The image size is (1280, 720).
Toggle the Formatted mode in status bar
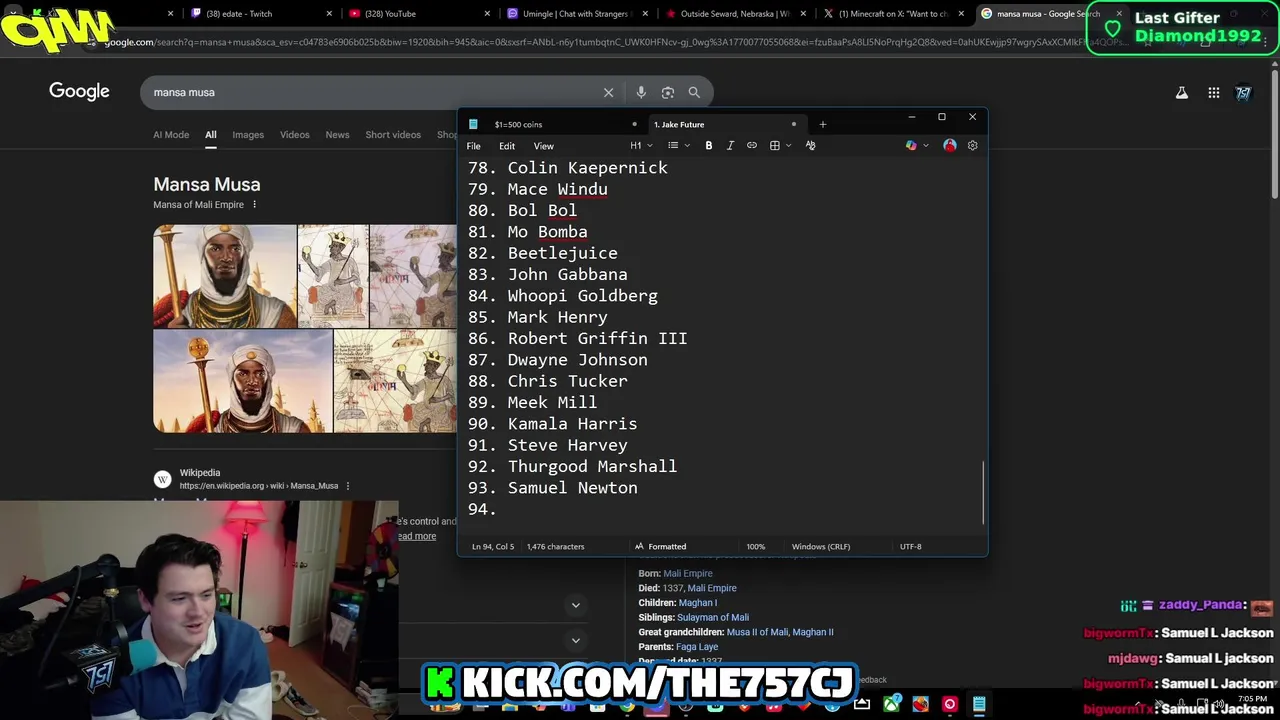tap(660, 547)
